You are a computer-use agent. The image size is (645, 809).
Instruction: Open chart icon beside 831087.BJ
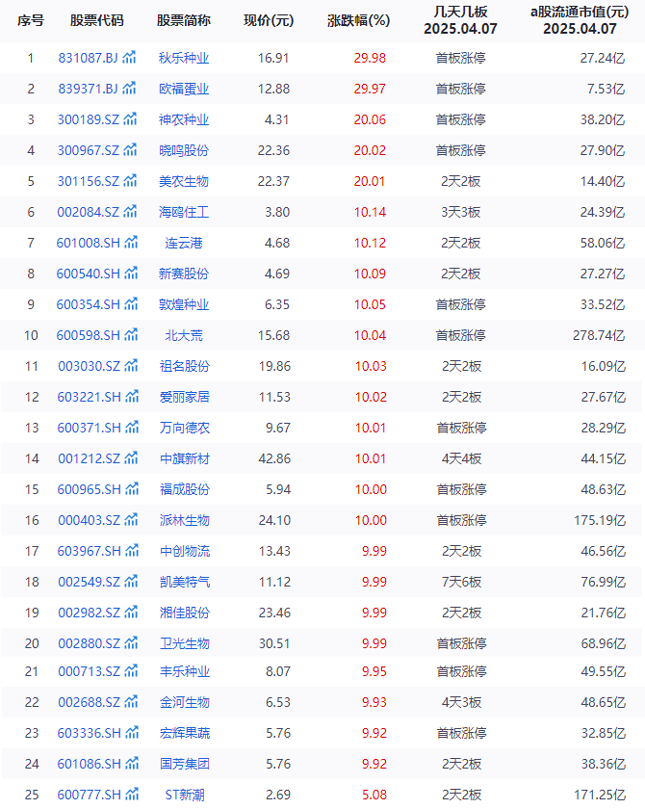click(130, 57)
